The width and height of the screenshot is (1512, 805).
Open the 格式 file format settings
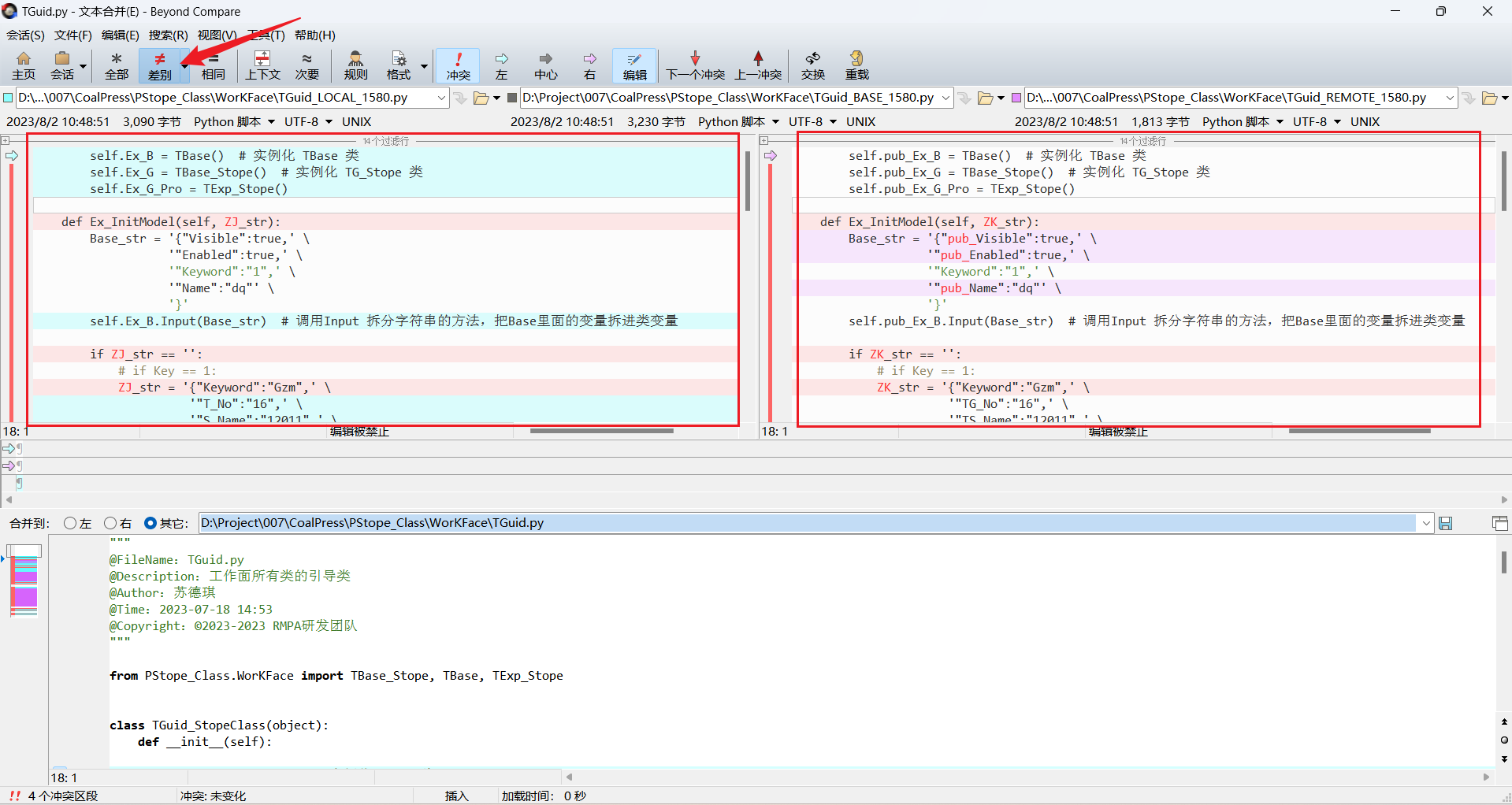click(399, 65)
